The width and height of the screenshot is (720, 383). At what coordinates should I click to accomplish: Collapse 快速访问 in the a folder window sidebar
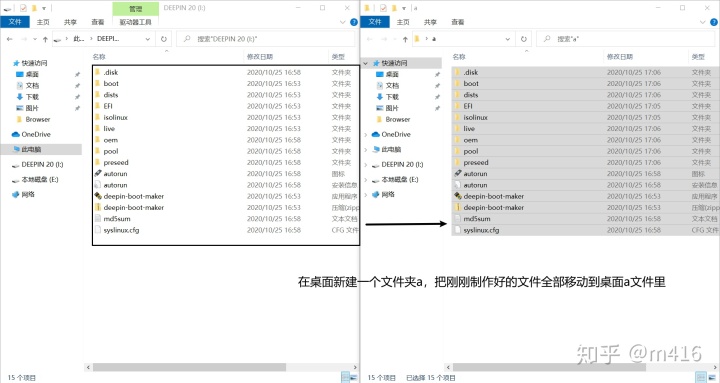366,63
